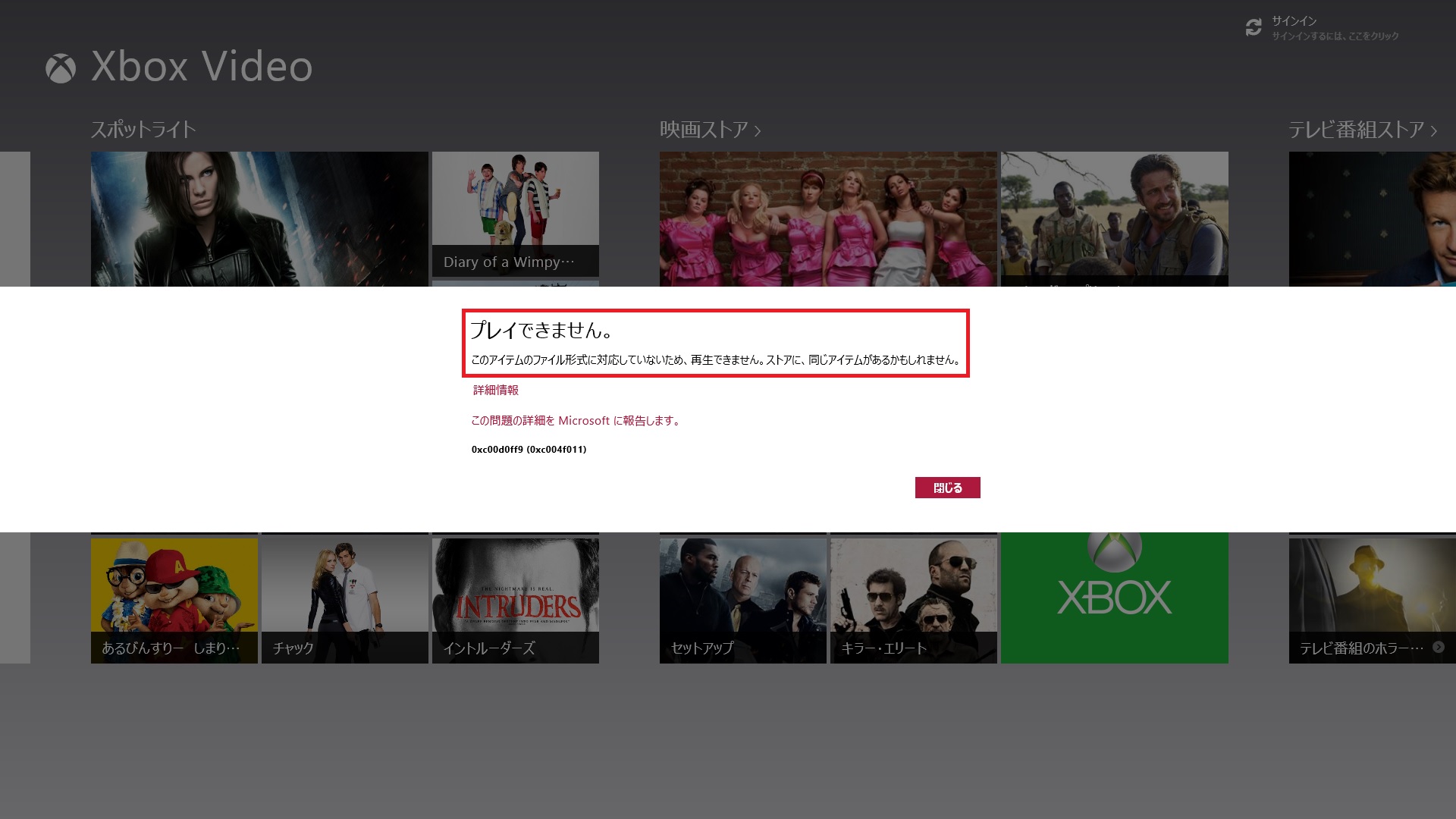1456x819 pixels.
Task: Open the large green XBOX tile
Action: coord(1114,598)
